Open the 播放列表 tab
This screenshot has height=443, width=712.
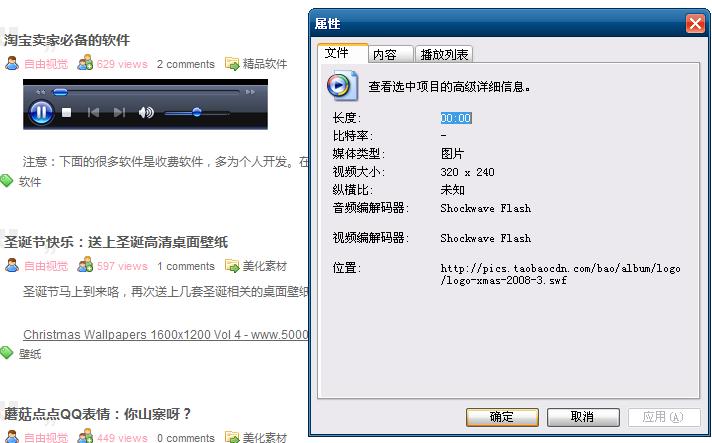point(444,54)
